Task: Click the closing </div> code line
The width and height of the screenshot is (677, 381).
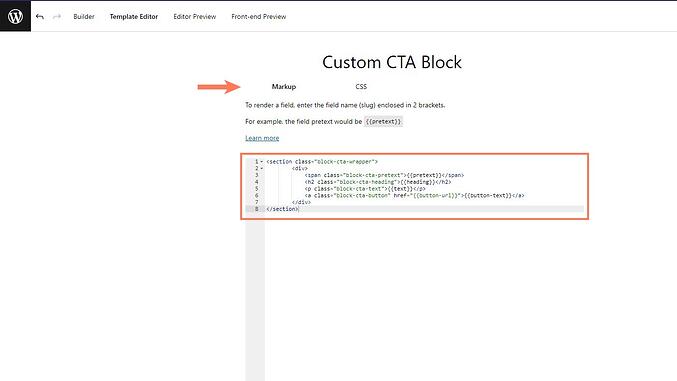Action: tap(301, 202)
